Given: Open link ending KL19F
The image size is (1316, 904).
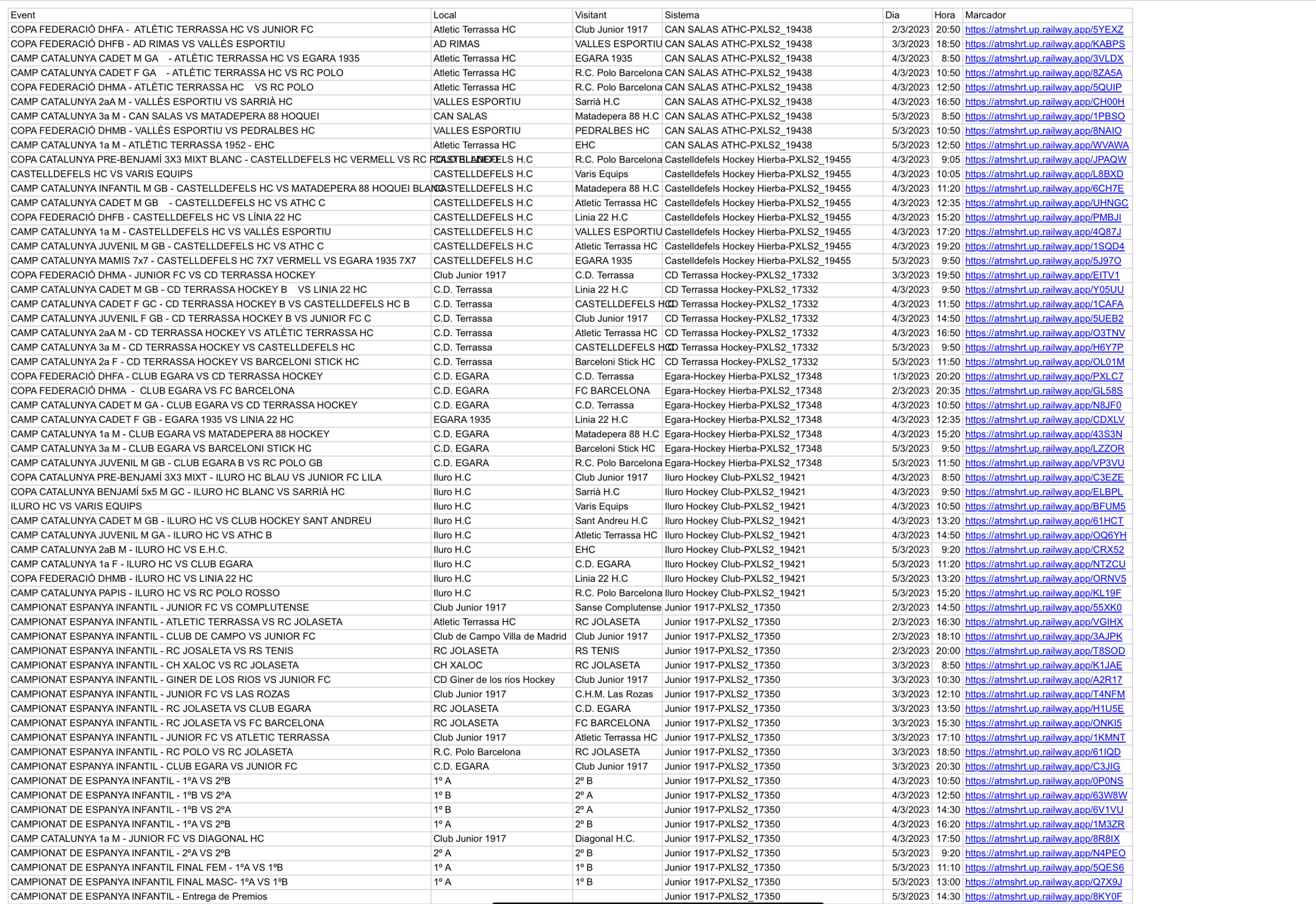Looking at the screenshot, I should point(1043,593).
